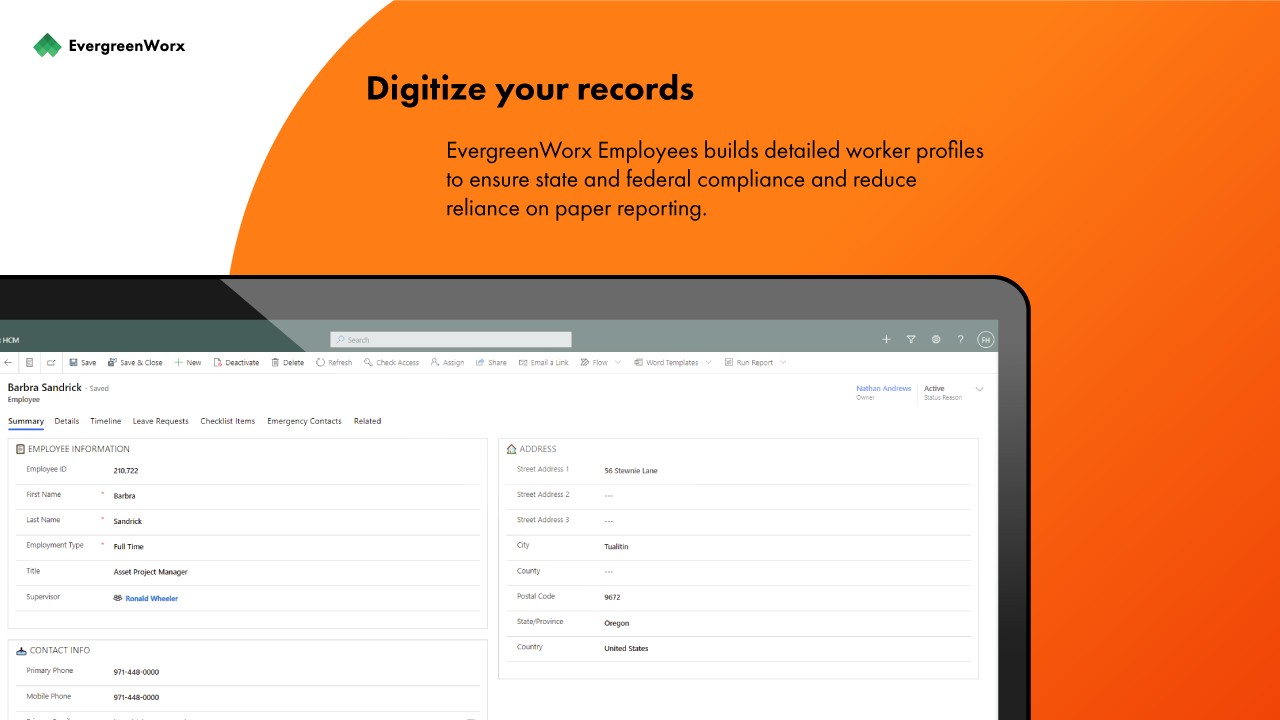This screenshot has width=1280, height=720.
Task: Click the Search box
Action: [451, 340]
